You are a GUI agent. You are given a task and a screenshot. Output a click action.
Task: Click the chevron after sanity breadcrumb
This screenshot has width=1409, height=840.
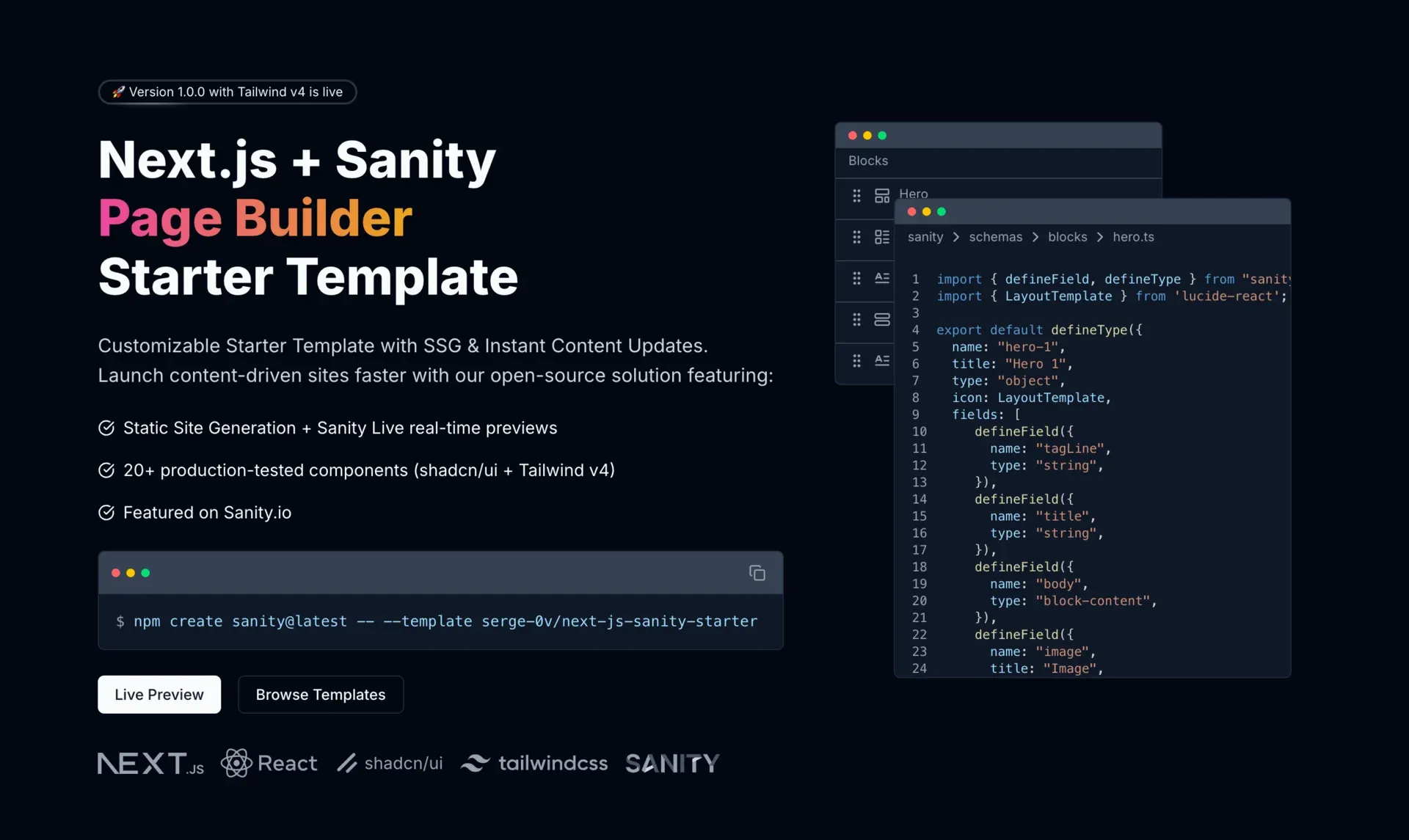[x=956, y=237]
